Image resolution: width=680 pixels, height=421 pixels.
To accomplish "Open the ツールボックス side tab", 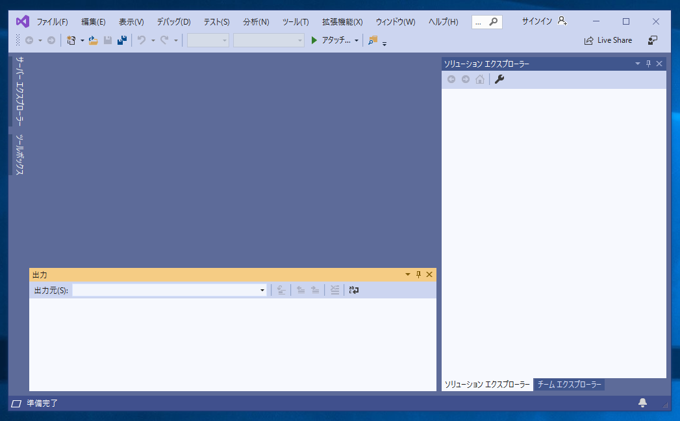I will click(x=20, y=155).
